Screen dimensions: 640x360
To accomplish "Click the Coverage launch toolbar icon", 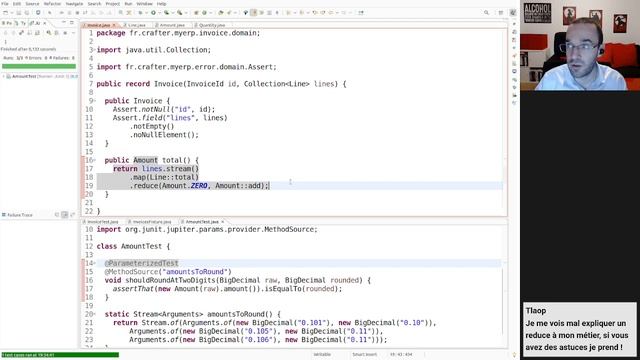I will coord(167,13).
